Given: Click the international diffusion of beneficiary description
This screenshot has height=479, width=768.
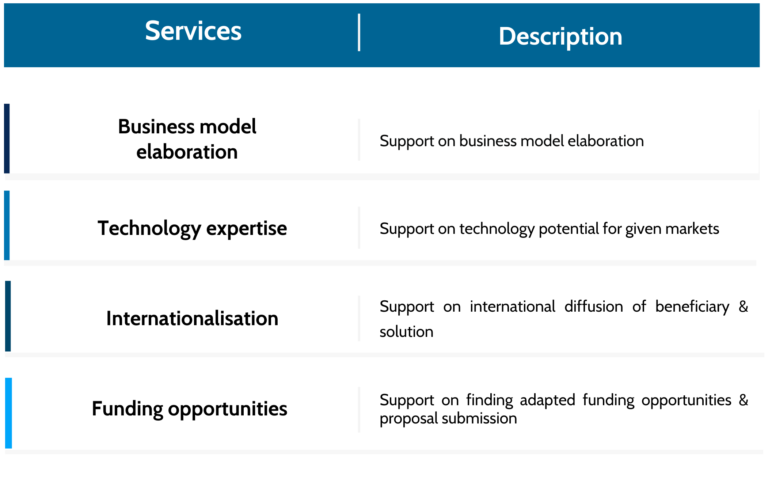Looking at the screenshot, I should pos(564,319).
